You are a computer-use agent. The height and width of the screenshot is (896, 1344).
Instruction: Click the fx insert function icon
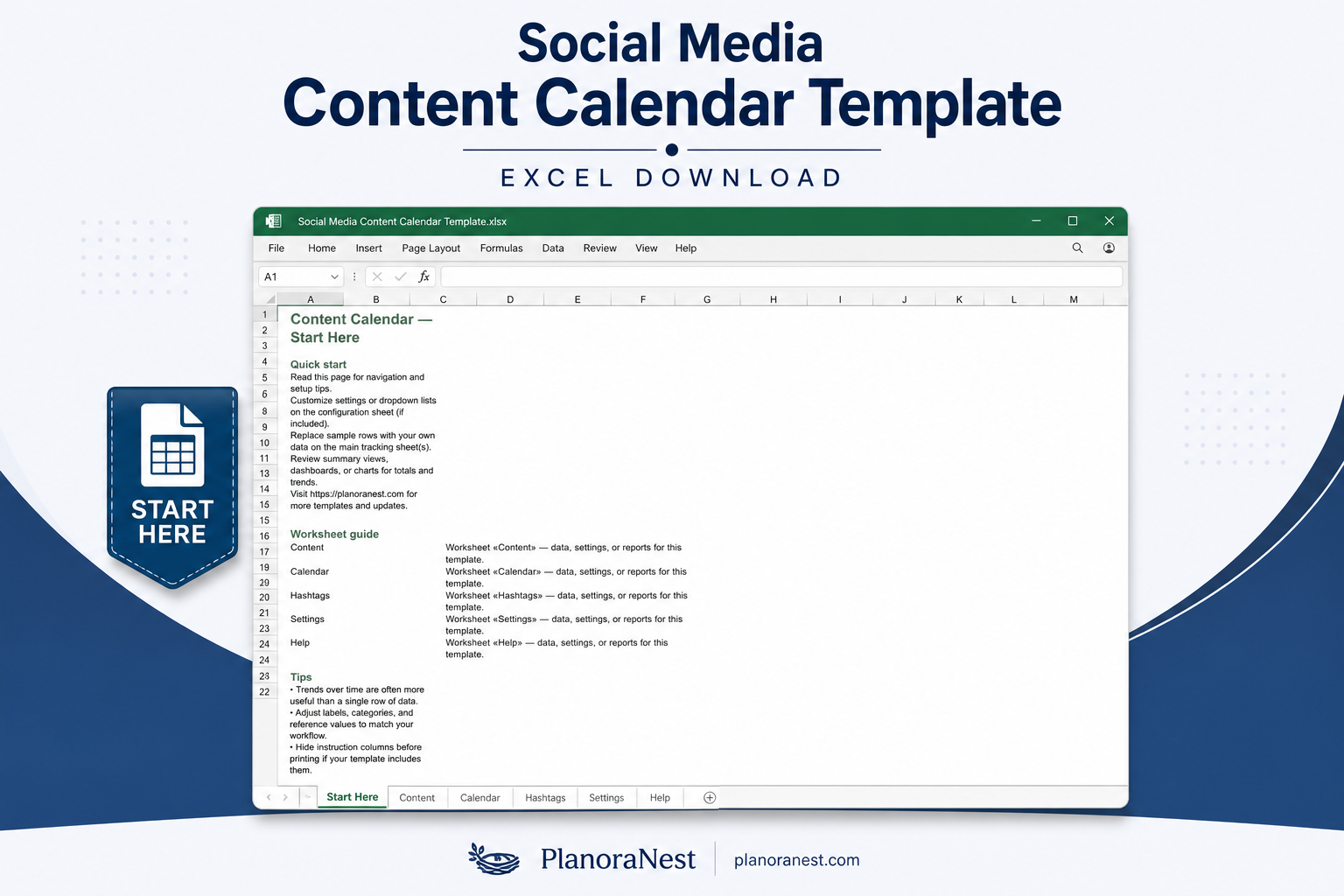(423, 276)
